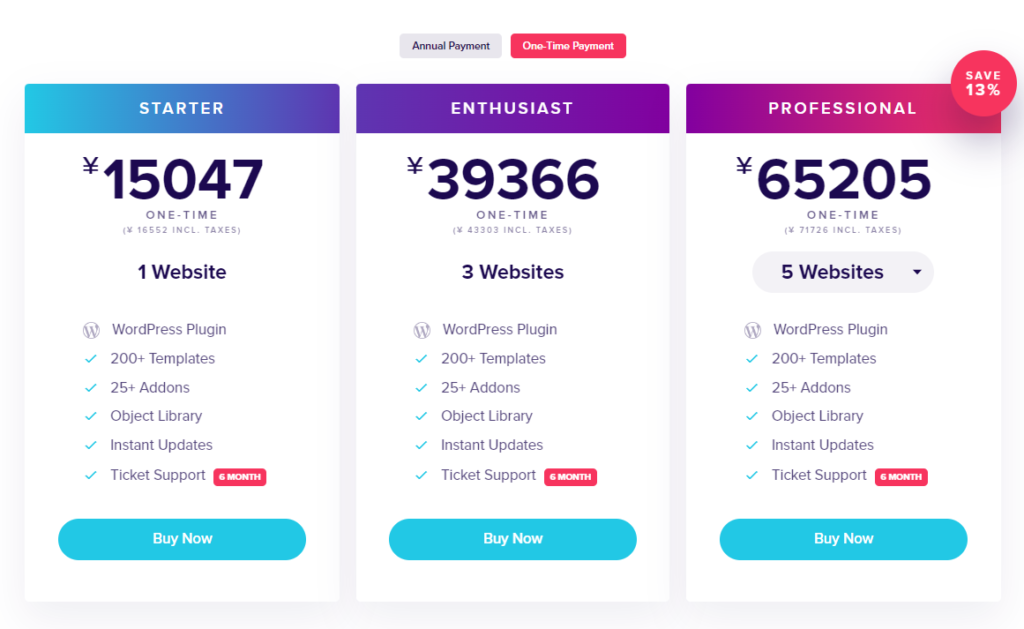Click WordPress logo icon in Professional plan

752,330
